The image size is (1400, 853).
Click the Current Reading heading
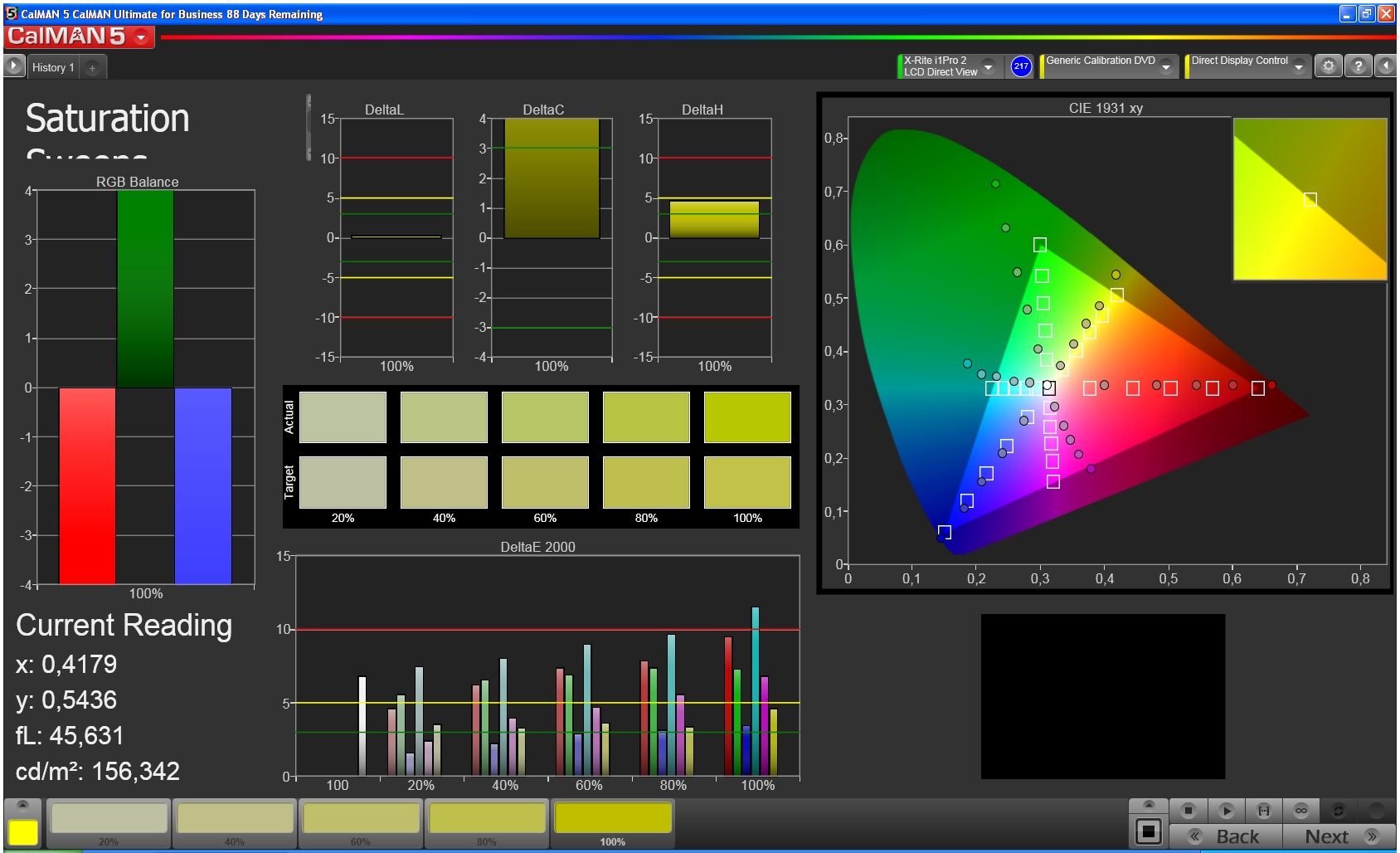coord(124,626)
